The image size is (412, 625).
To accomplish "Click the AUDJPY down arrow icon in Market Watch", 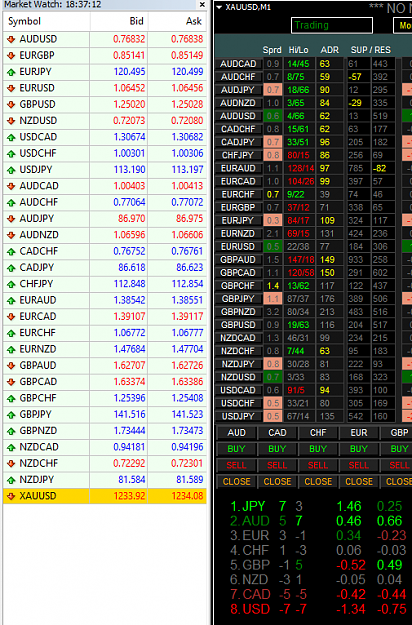I will pos(11,219).
